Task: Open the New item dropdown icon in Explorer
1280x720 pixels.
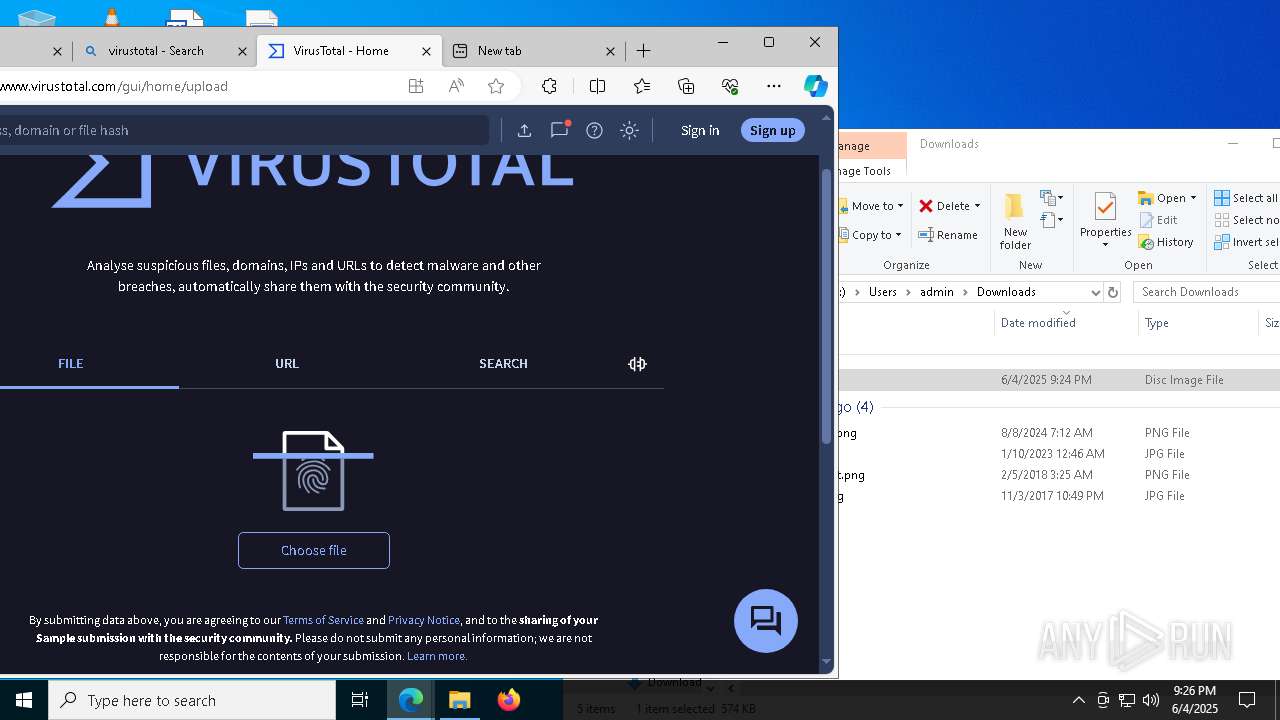Action: coord(1052,198)
